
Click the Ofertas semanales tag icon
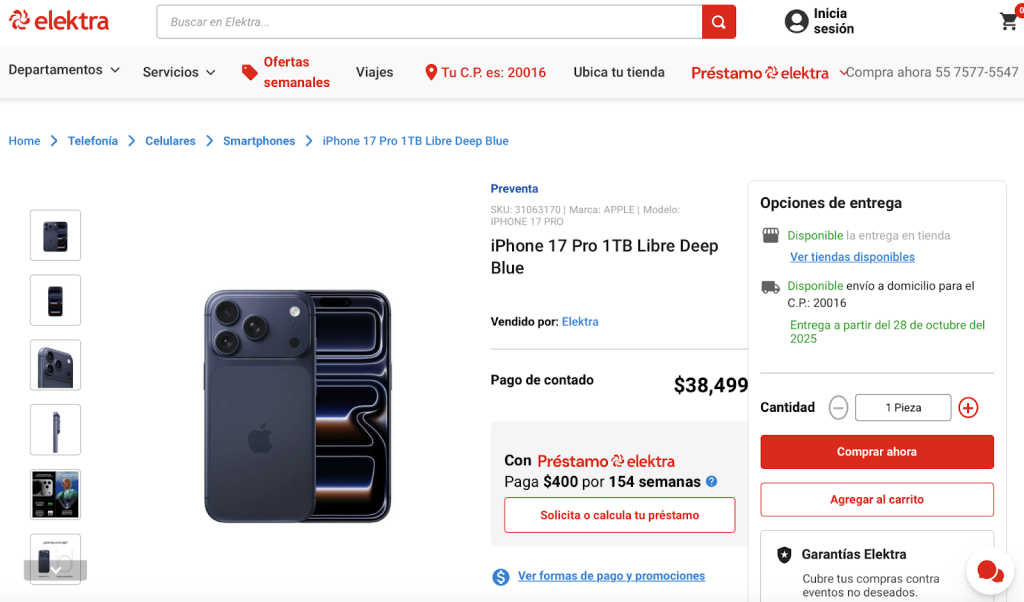click(250, 72)
